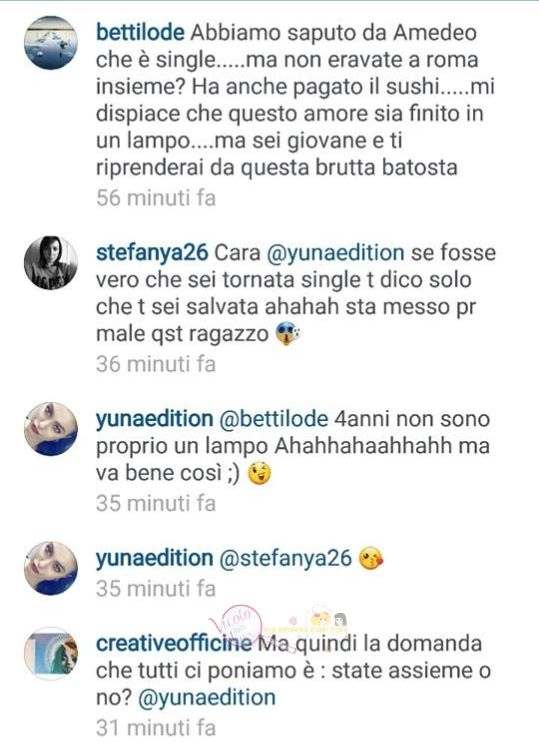This screenshot has width=539, height=754.
Task: Open bettilode's profile picture
Action: coord(51,43)
